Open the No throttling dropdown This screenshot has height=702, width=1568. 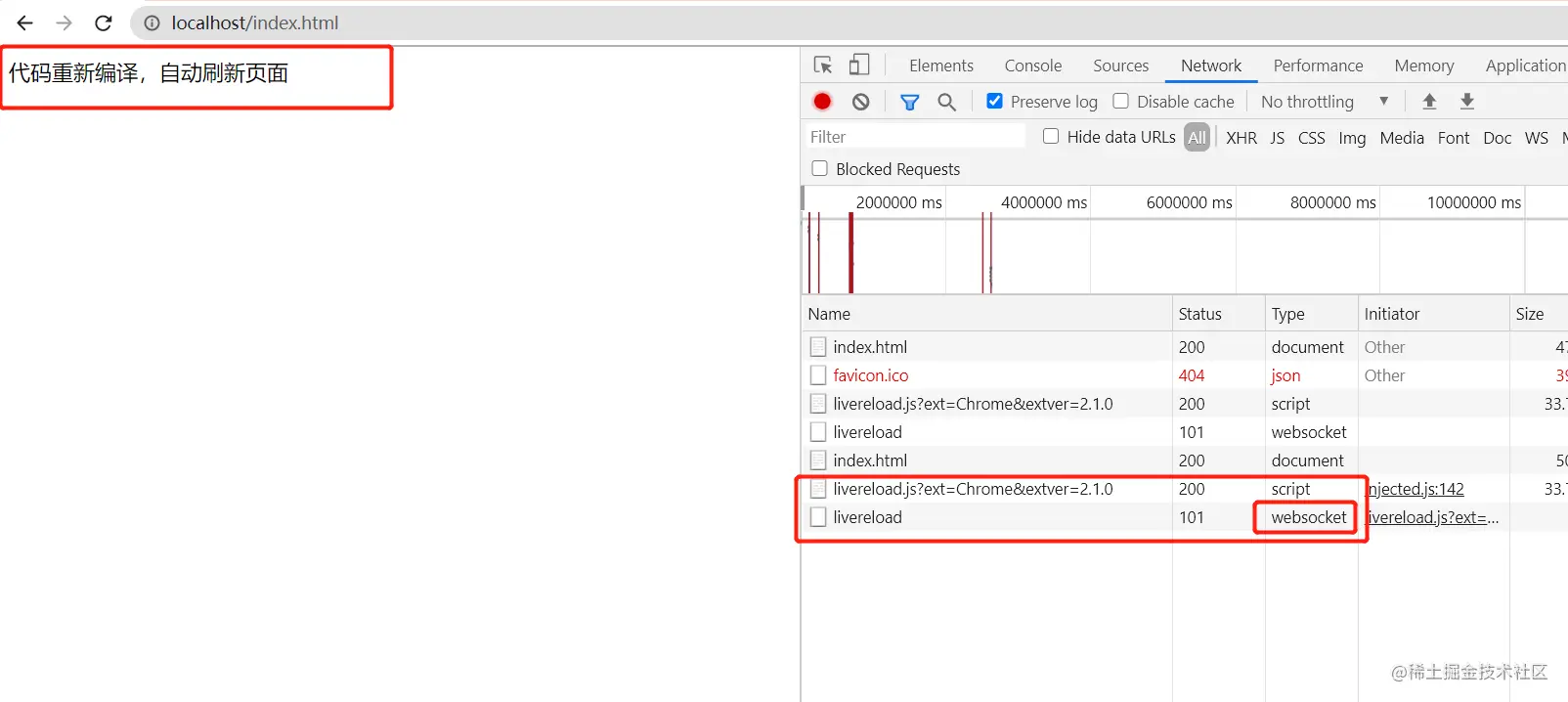click(1325, 102)
